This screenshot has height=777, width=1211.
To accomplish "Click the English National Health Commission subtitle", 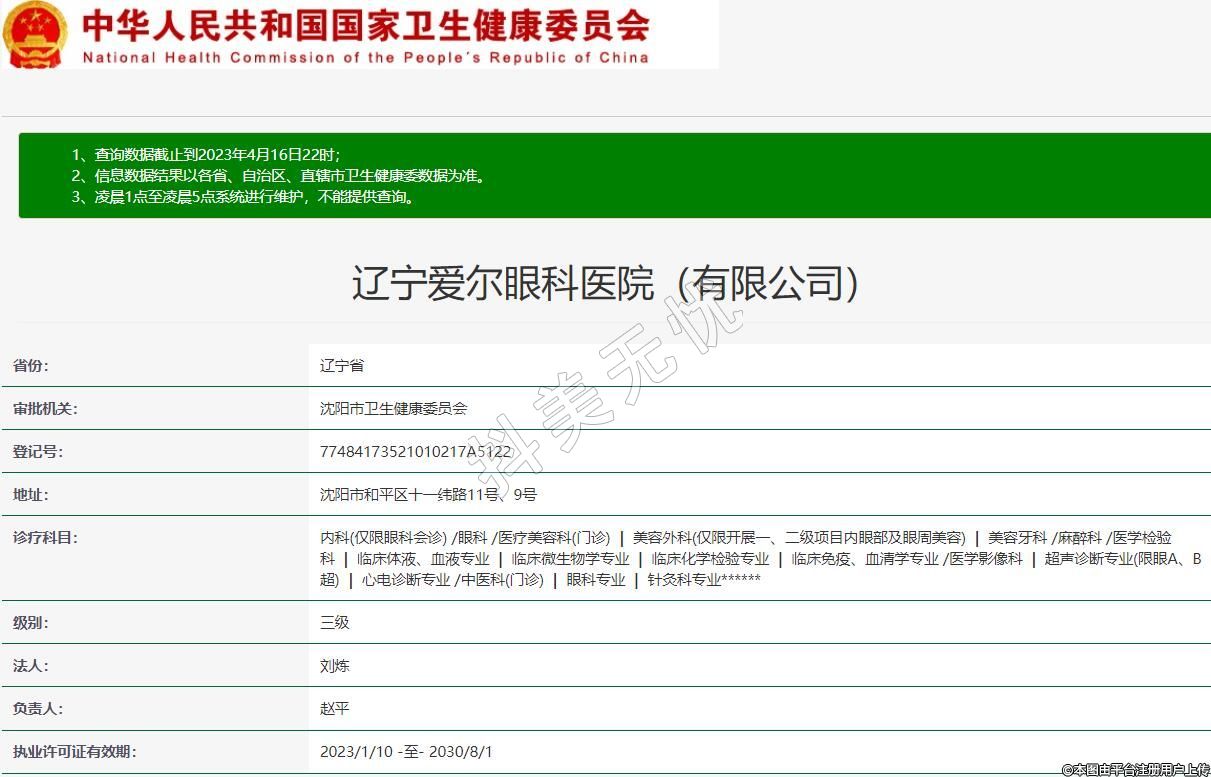I will [365, 58].
